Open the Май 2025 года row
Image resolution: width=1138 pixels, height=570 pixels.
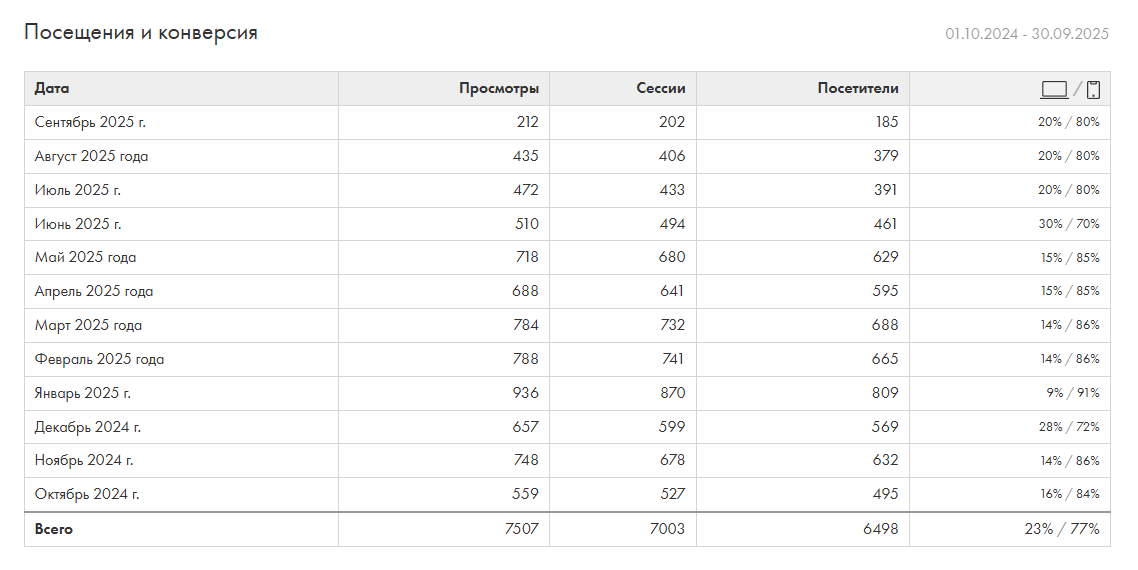pos(85,257)
